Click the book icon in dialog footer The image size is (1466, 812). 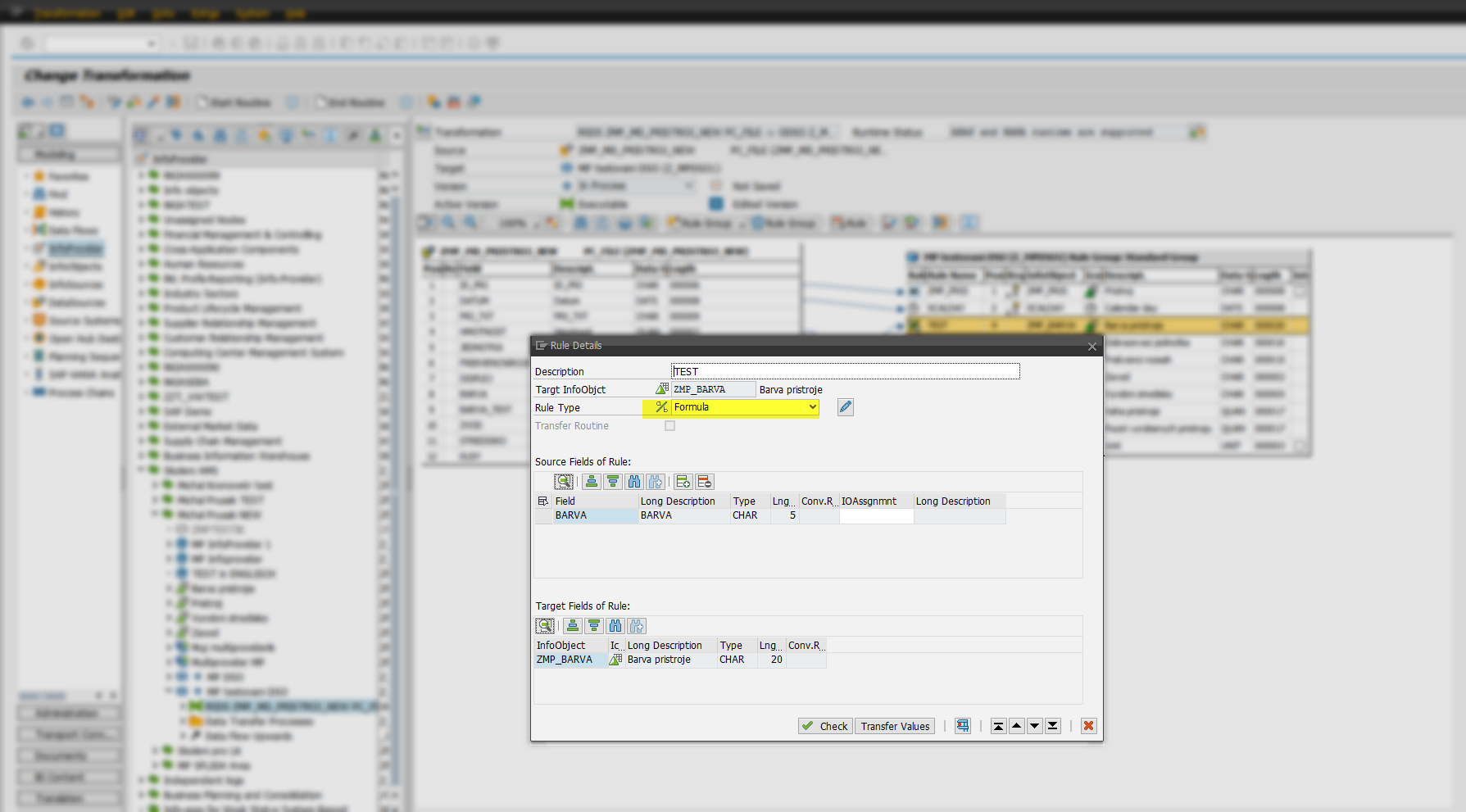click(x=962, y=725)
